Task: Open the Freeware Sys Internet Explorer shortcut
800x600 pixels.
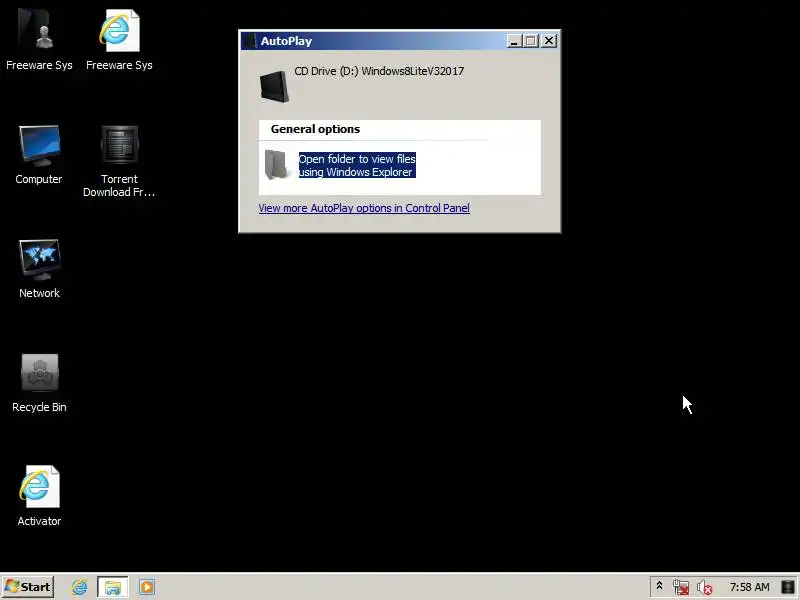Action: (119, 40)
